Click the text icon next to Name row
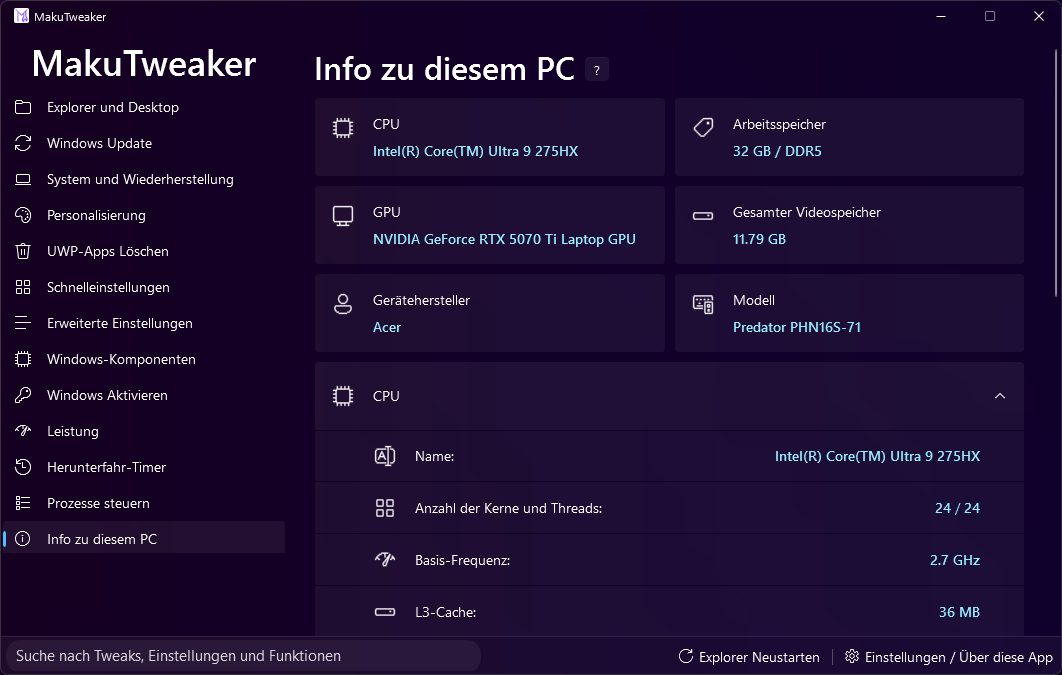 [385, 456]
